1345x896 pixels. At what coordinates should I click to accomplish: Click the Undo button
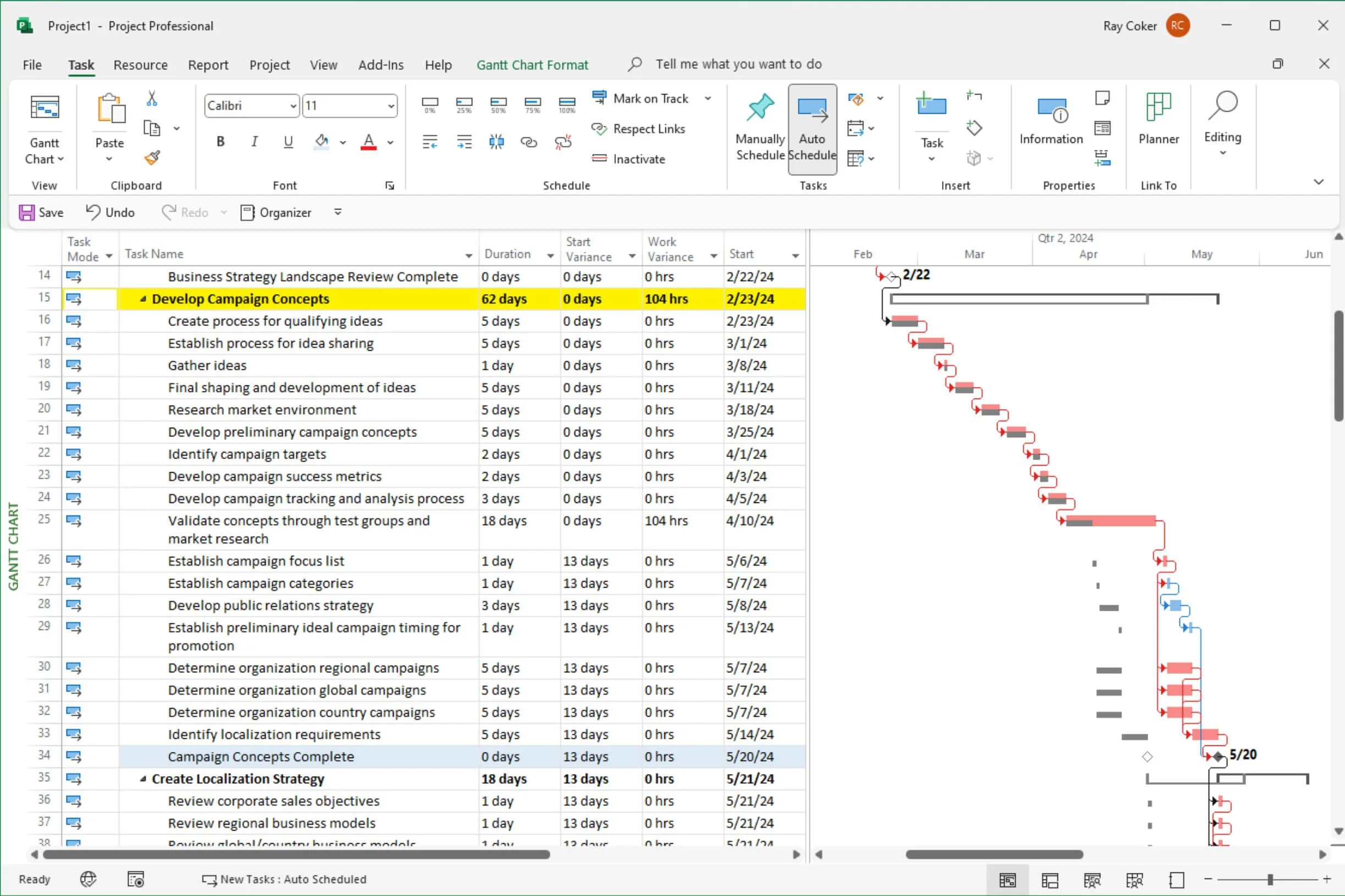pyautogui.click(x=111, y=213)
